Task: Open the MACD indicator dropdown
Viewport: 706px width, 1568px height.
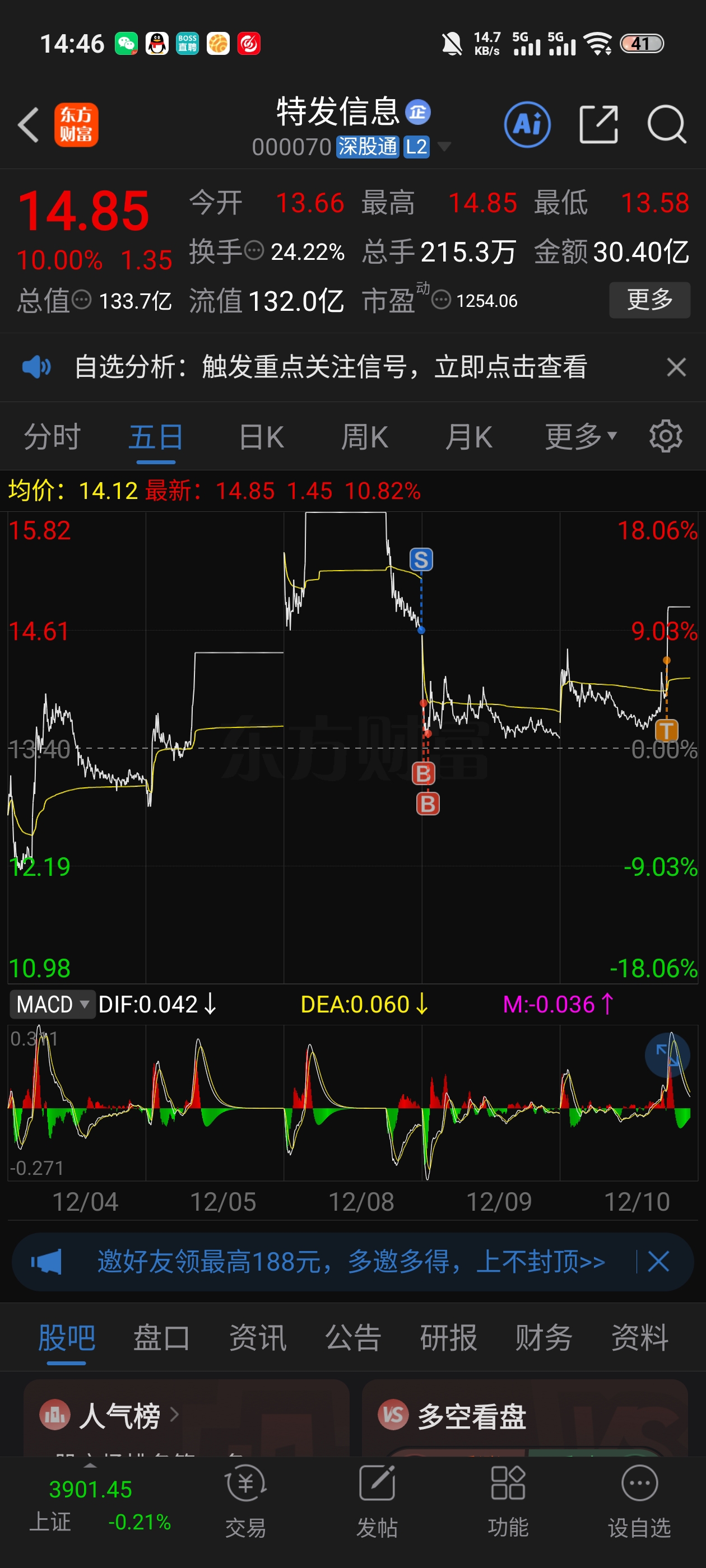Action: (x=52, y=1004)
